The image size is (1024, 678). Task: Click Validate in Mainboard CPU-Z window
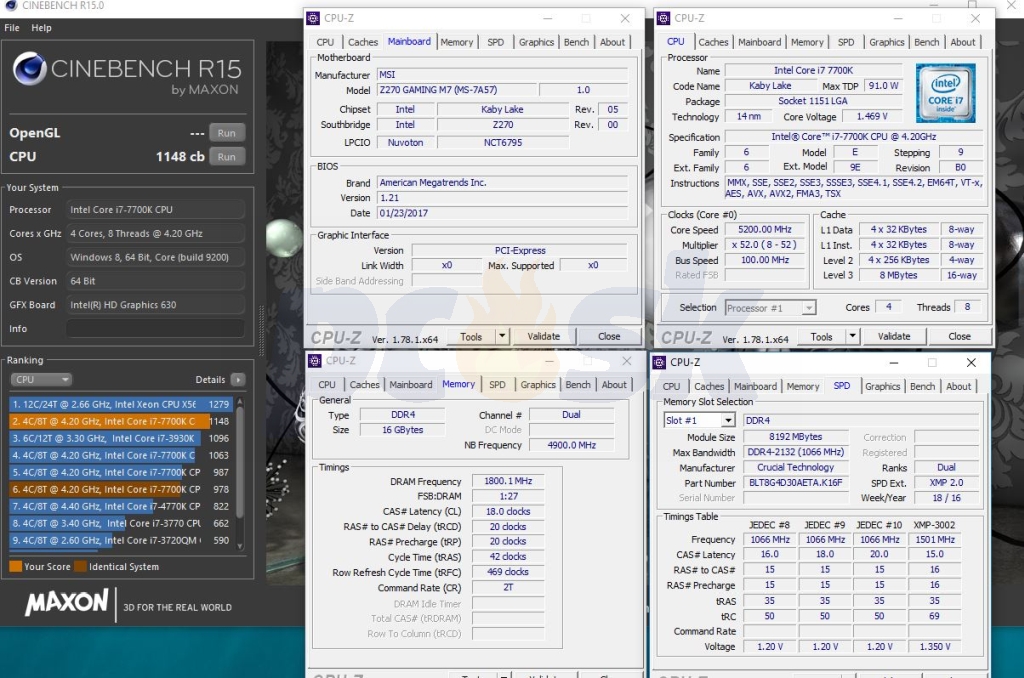543,336
